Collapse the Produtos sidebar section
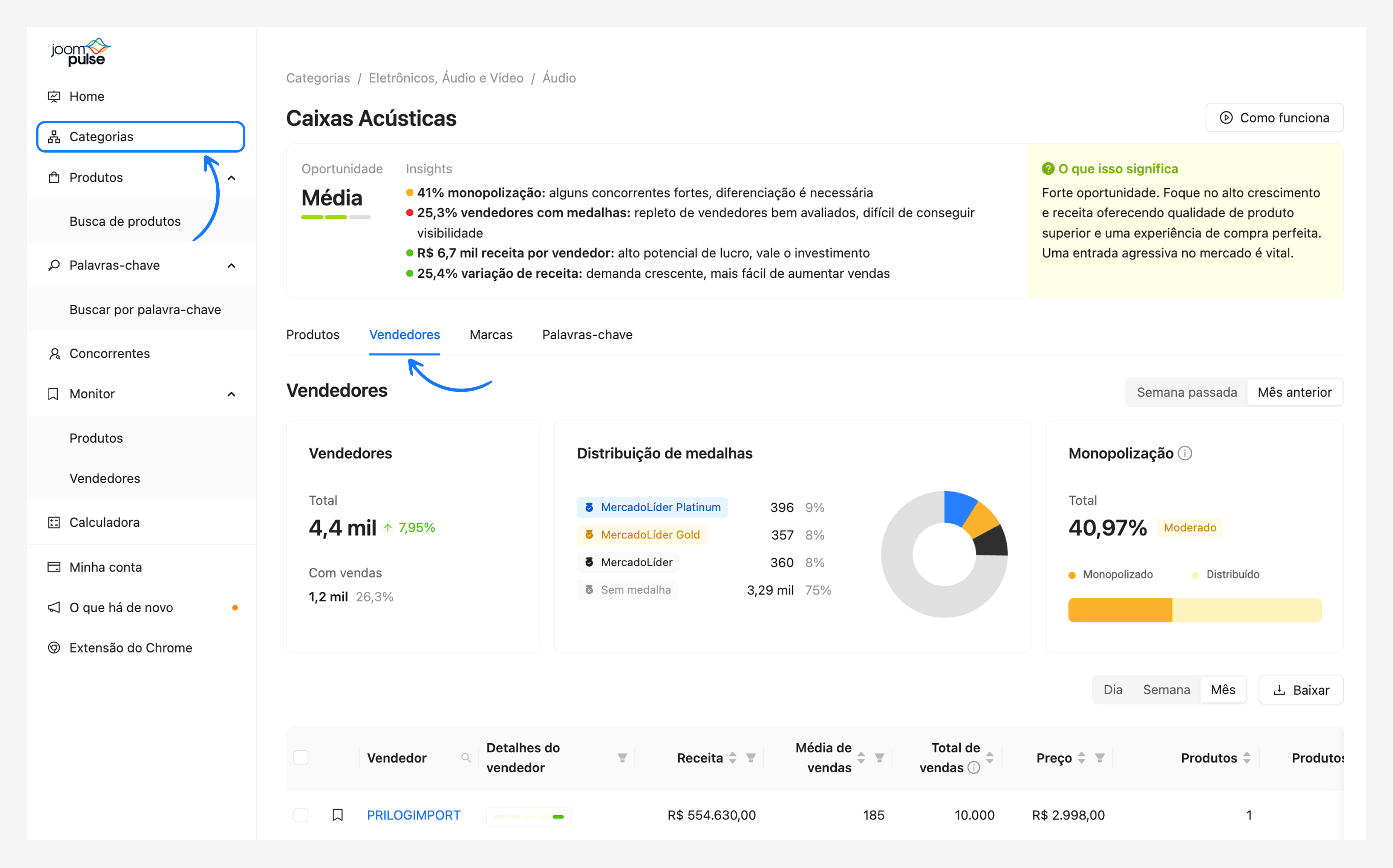 pyautogui.click(x=231, y=178)
